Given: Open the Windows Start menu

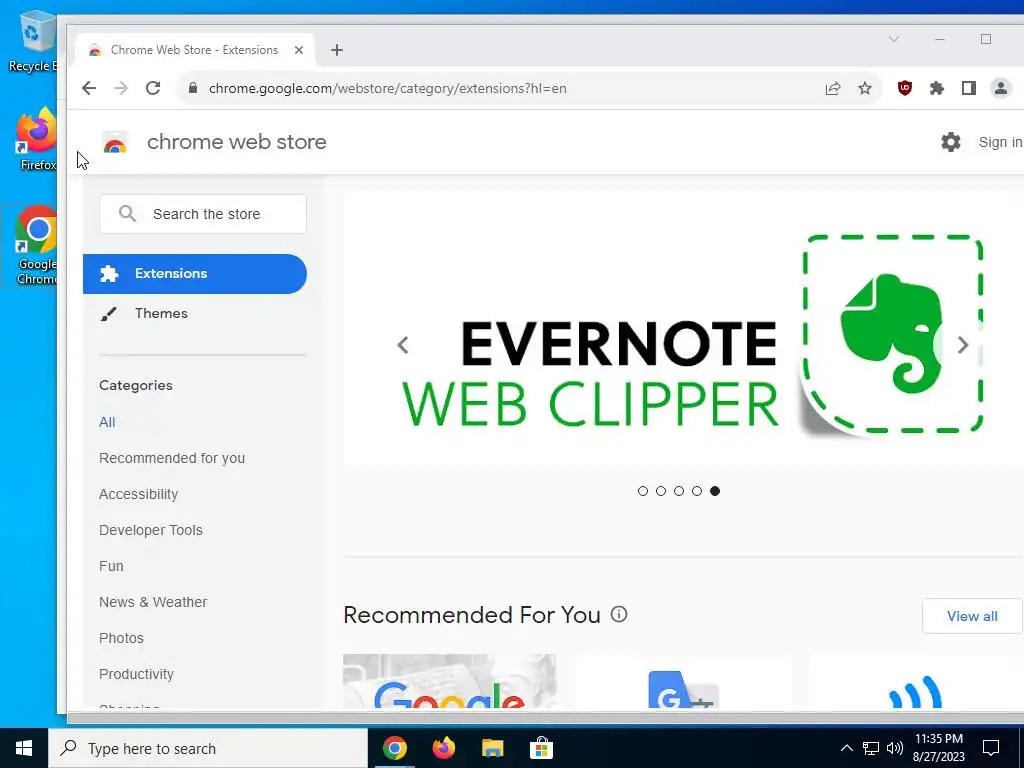Looking at the screenshot, I should pos(24,748).
